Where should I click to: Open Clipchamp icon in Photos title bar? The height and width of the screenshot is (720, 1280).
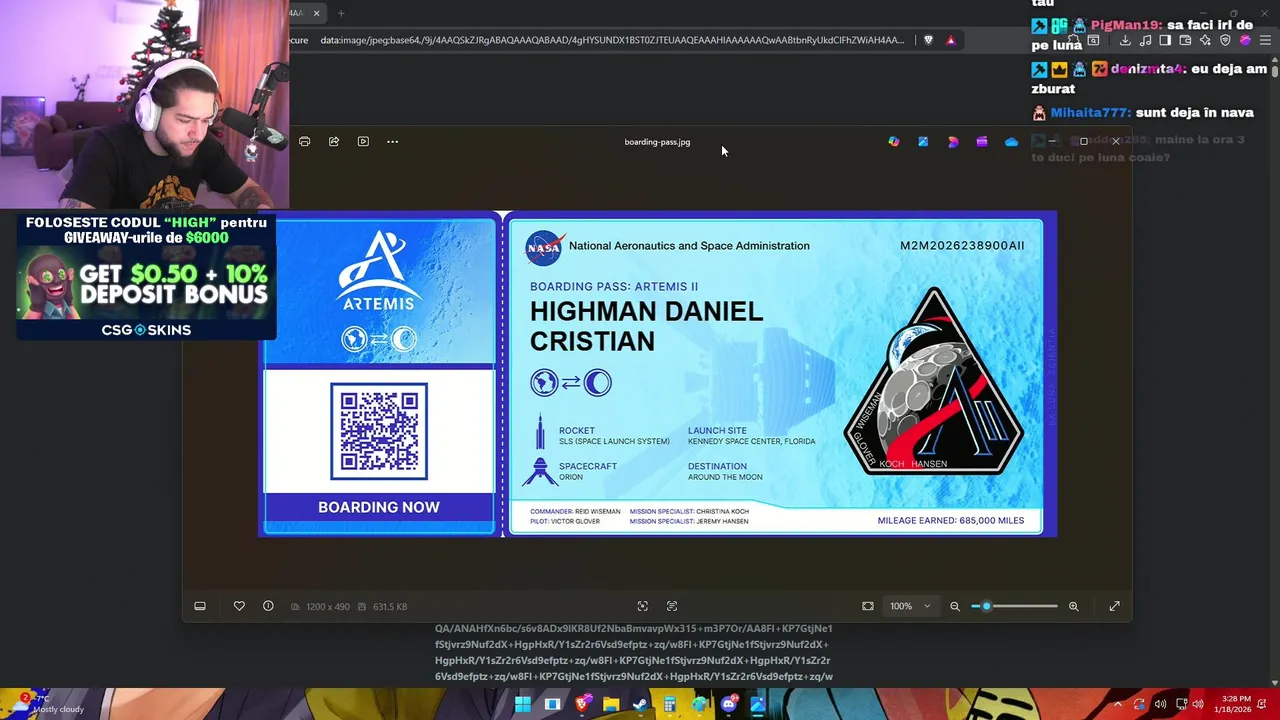pyautogui.click(x=981, y=142)
